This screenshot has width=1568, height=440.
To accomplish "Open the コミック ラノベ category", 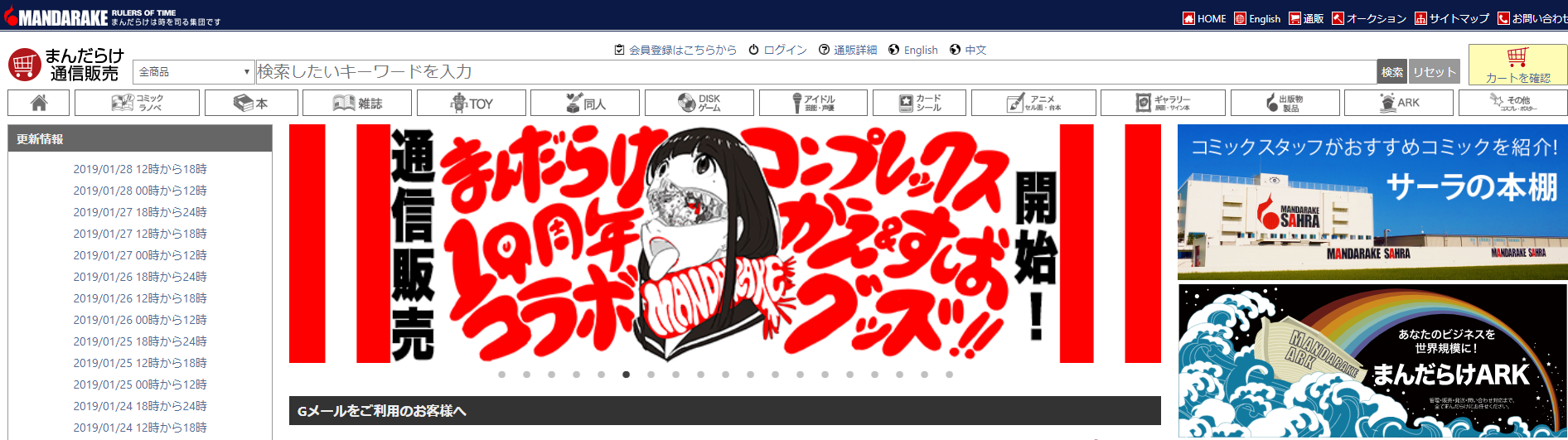I will 137,103.
